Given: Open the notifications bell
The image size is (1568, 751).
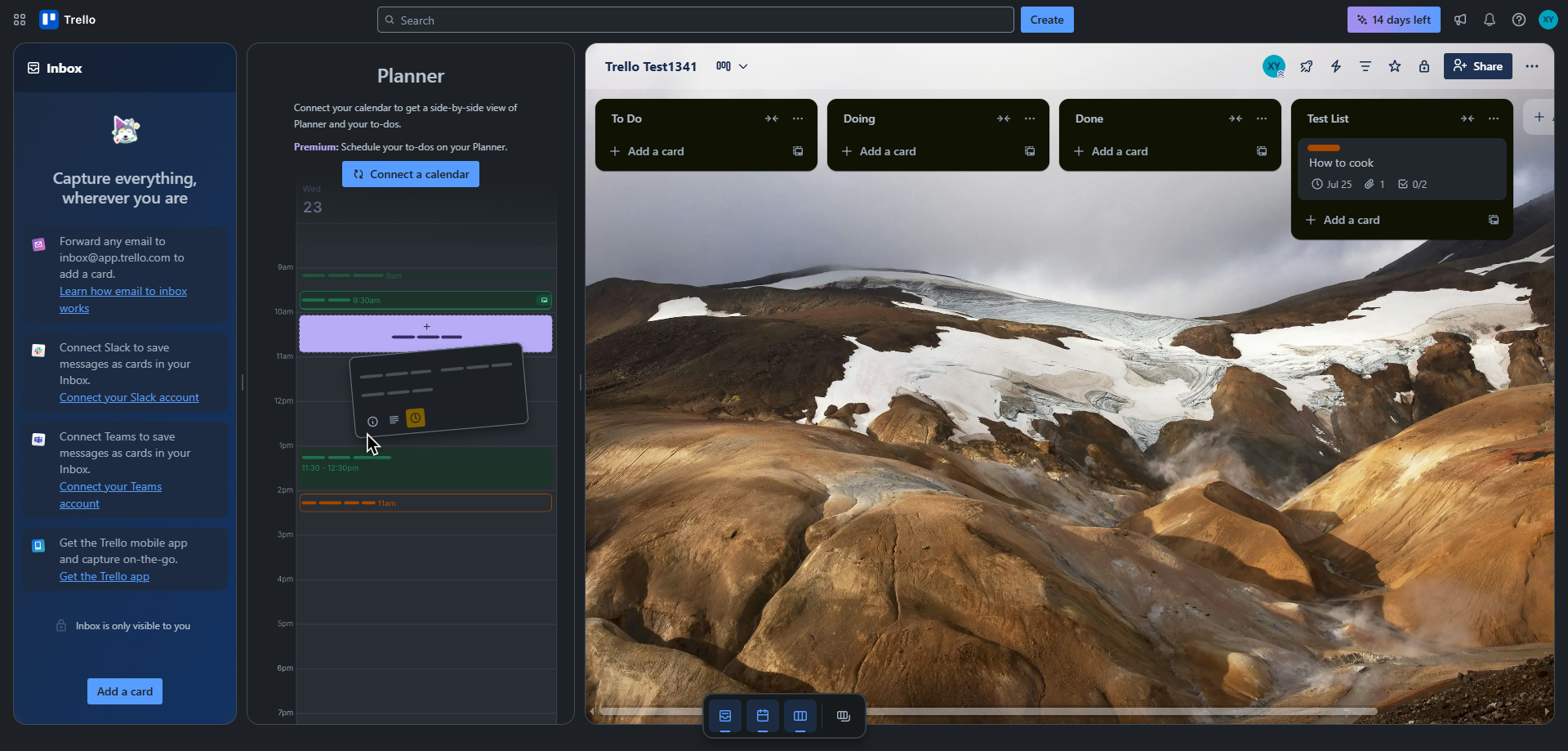Looking at the screenshot, I should coord(1490,20).
